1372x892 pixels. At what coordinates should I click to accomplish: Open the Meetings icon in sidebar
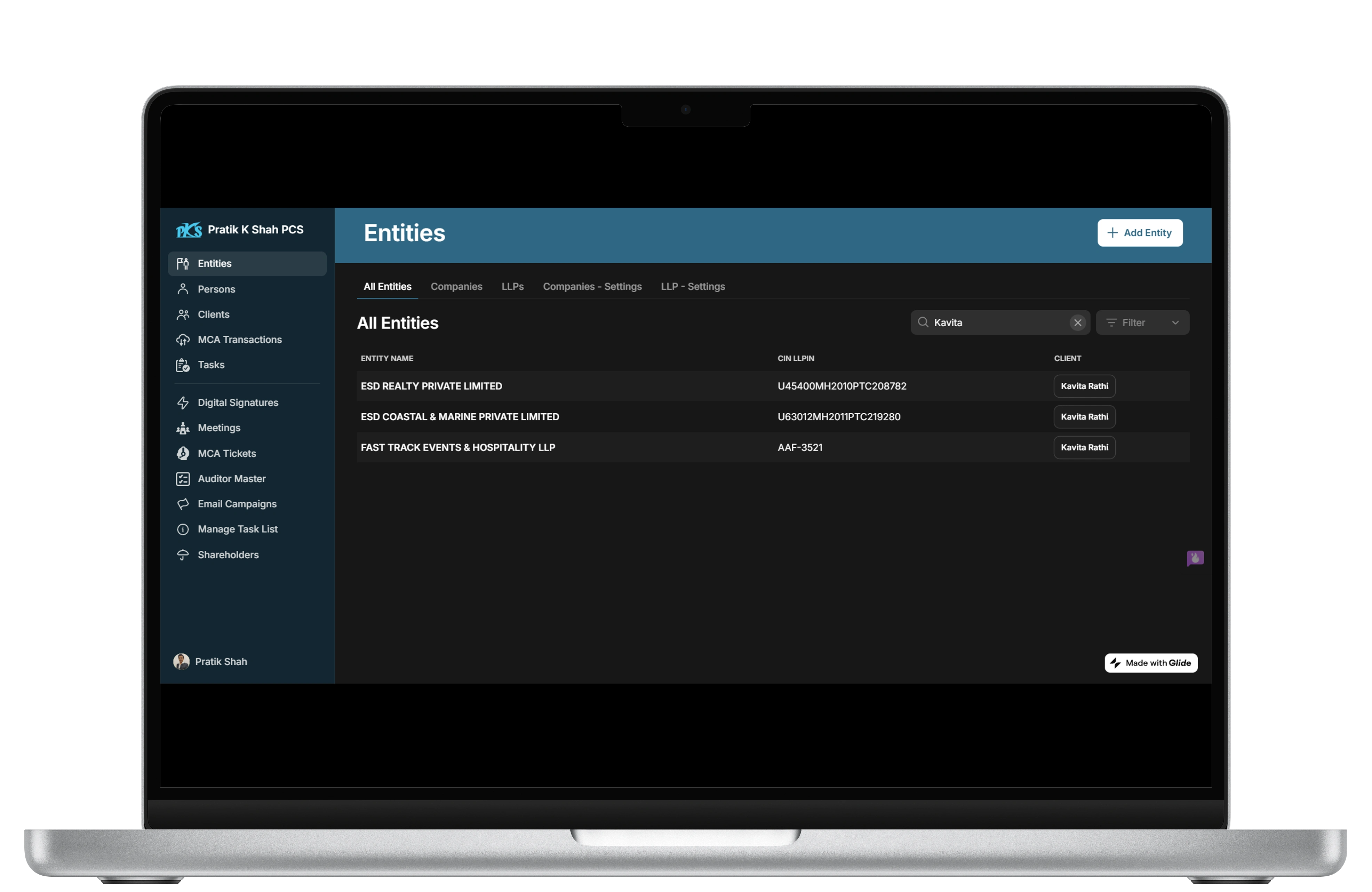(183, 428)
